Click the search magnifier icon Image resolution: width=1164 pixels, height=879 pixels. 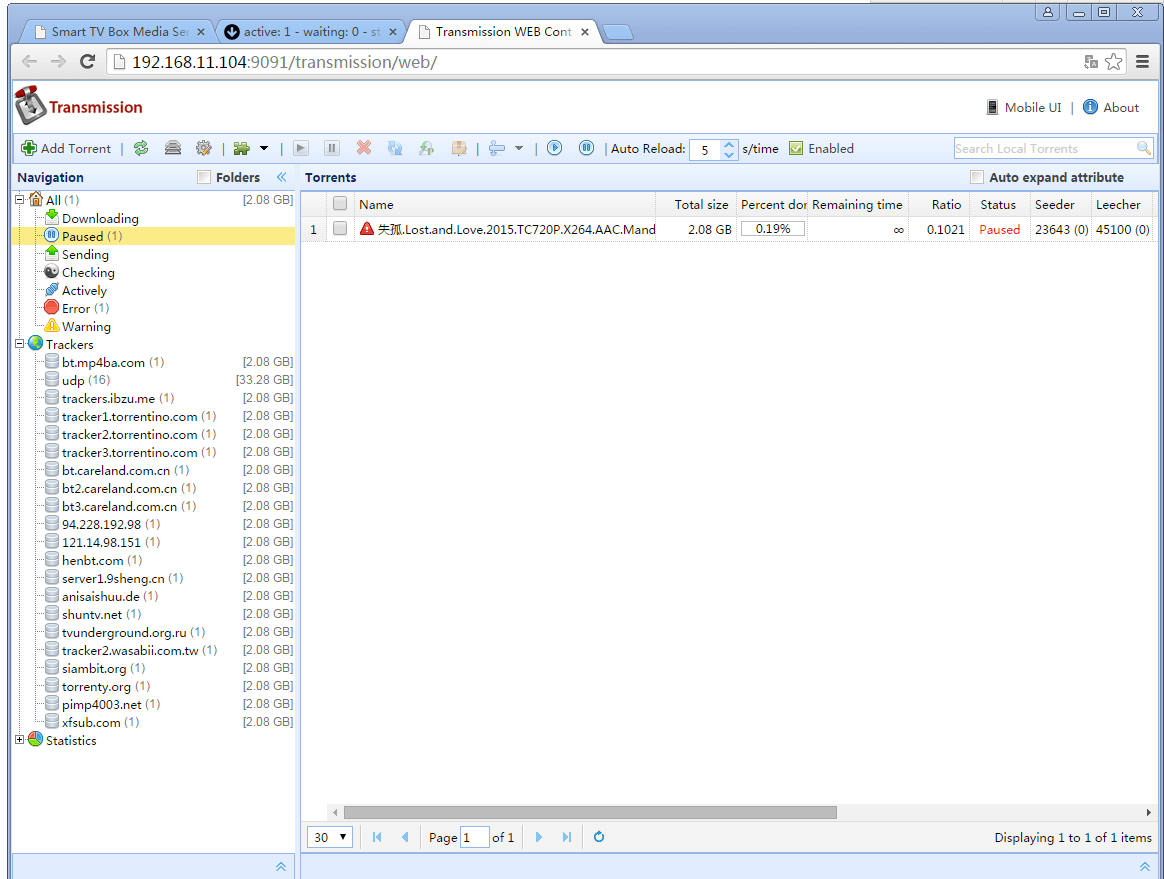coord(1144,148)
